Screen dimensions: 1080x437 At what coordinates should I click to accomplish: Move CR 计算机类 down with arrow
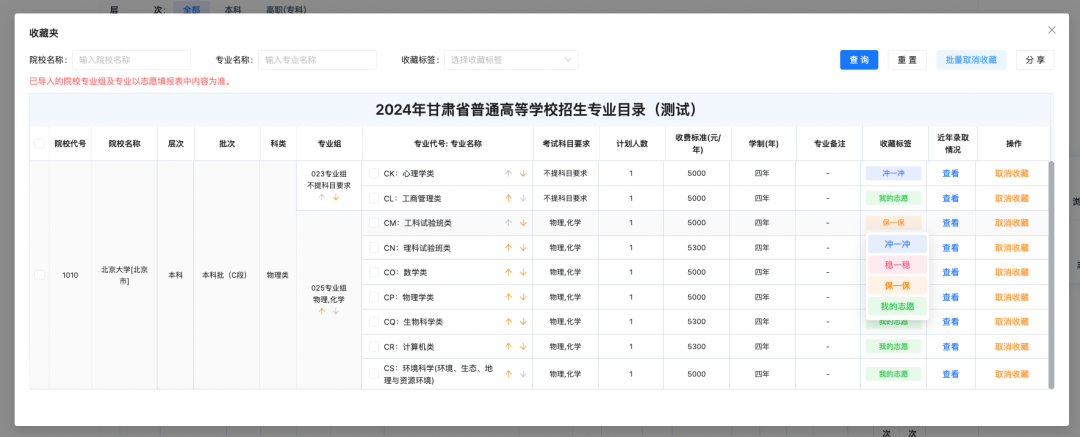point(522,347)
